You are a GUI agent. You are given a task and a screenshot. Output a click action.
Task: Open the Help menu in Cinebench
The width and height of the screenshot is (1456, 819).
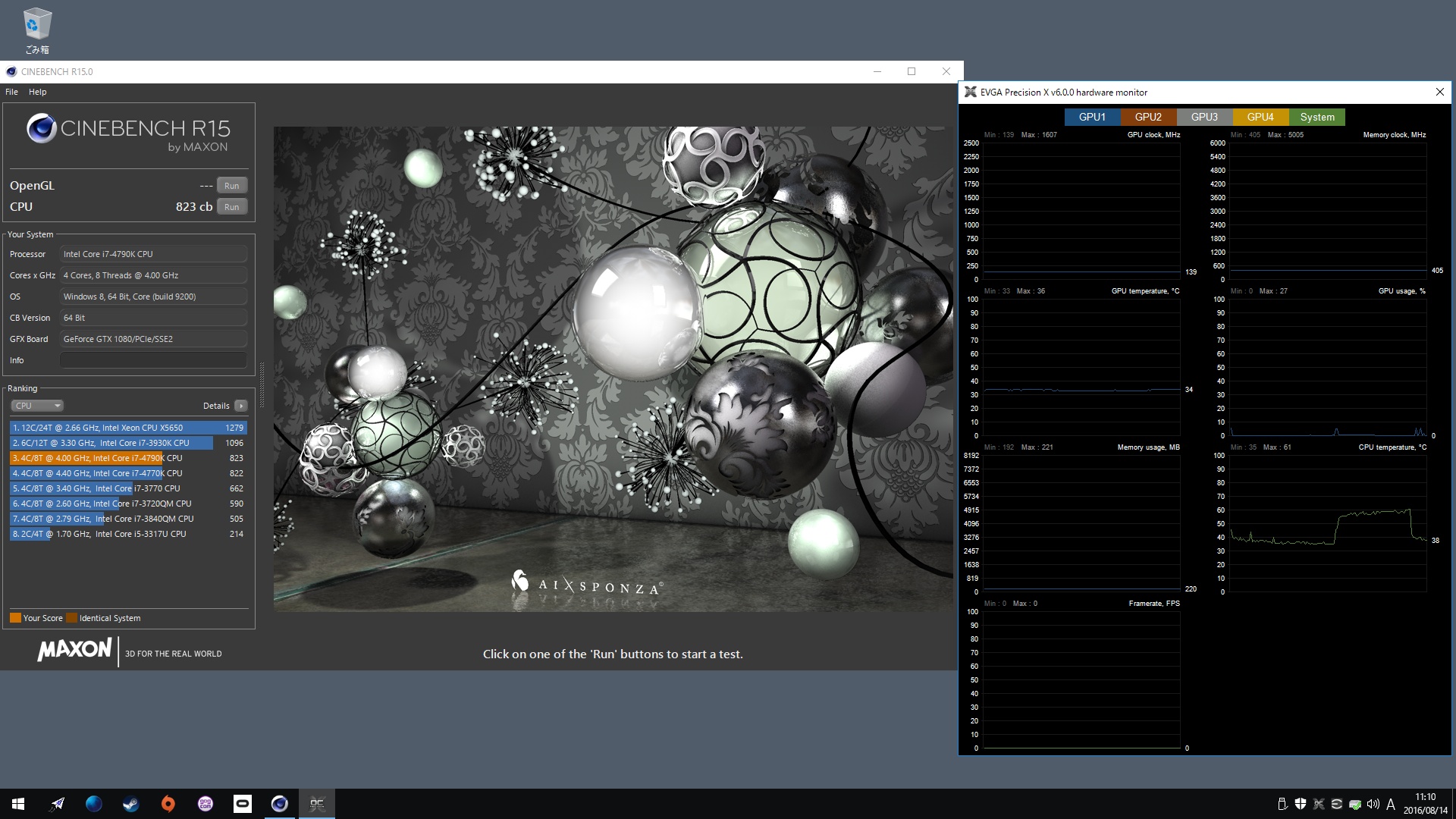coord(37,92)
